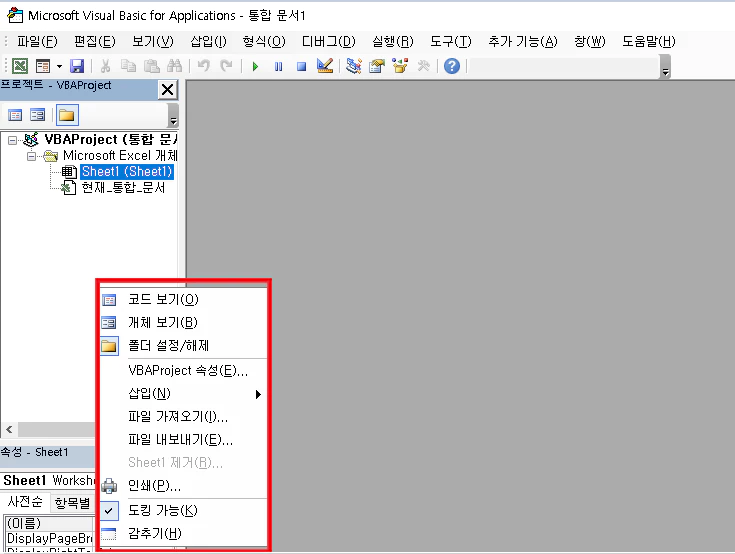Save the workbook with the floppy disk icon
Viewport: 735px width, 554px height.
(x=77, y=66)
